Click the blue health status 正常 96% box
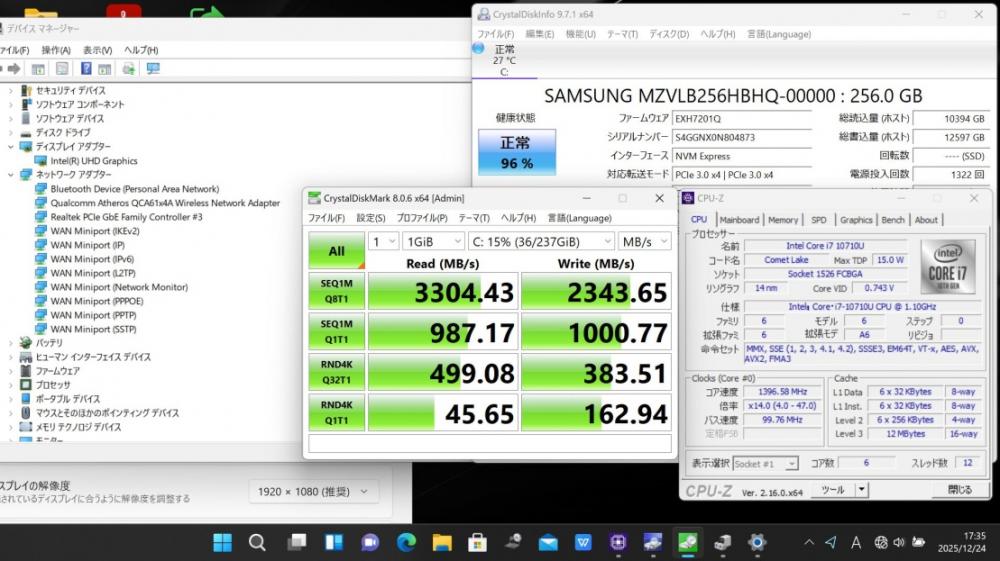 (516, 153)
